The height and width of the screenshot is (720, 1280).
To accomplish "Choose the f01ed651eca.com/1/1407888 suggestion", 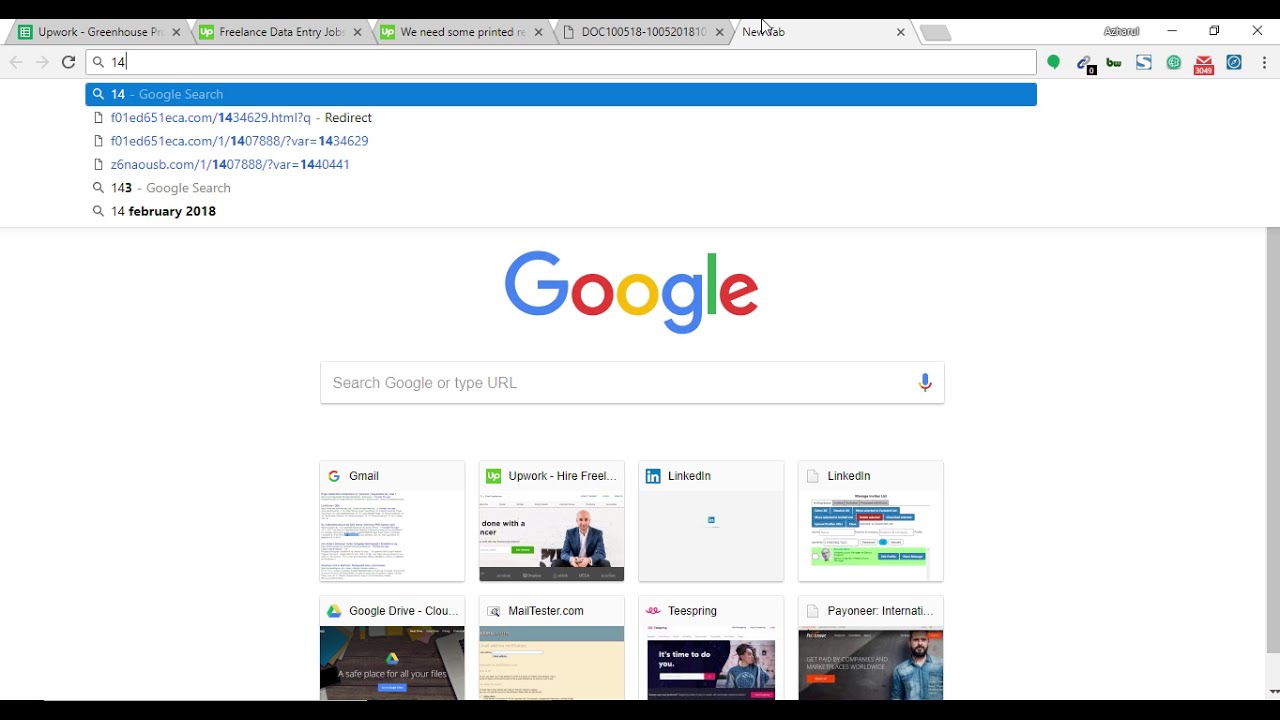I will pyautogui.click(x=561, y=141).
